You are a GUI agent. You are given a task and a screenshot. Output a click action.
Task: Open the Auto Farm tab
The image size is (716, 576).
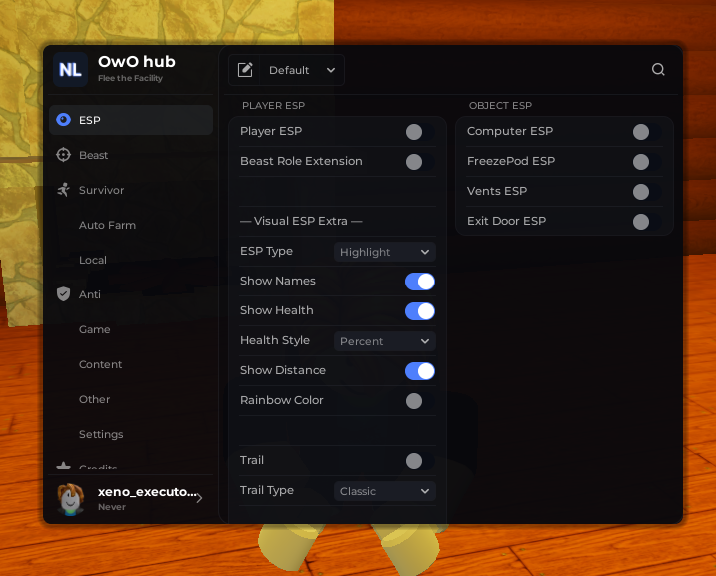(x=131, y=225)
